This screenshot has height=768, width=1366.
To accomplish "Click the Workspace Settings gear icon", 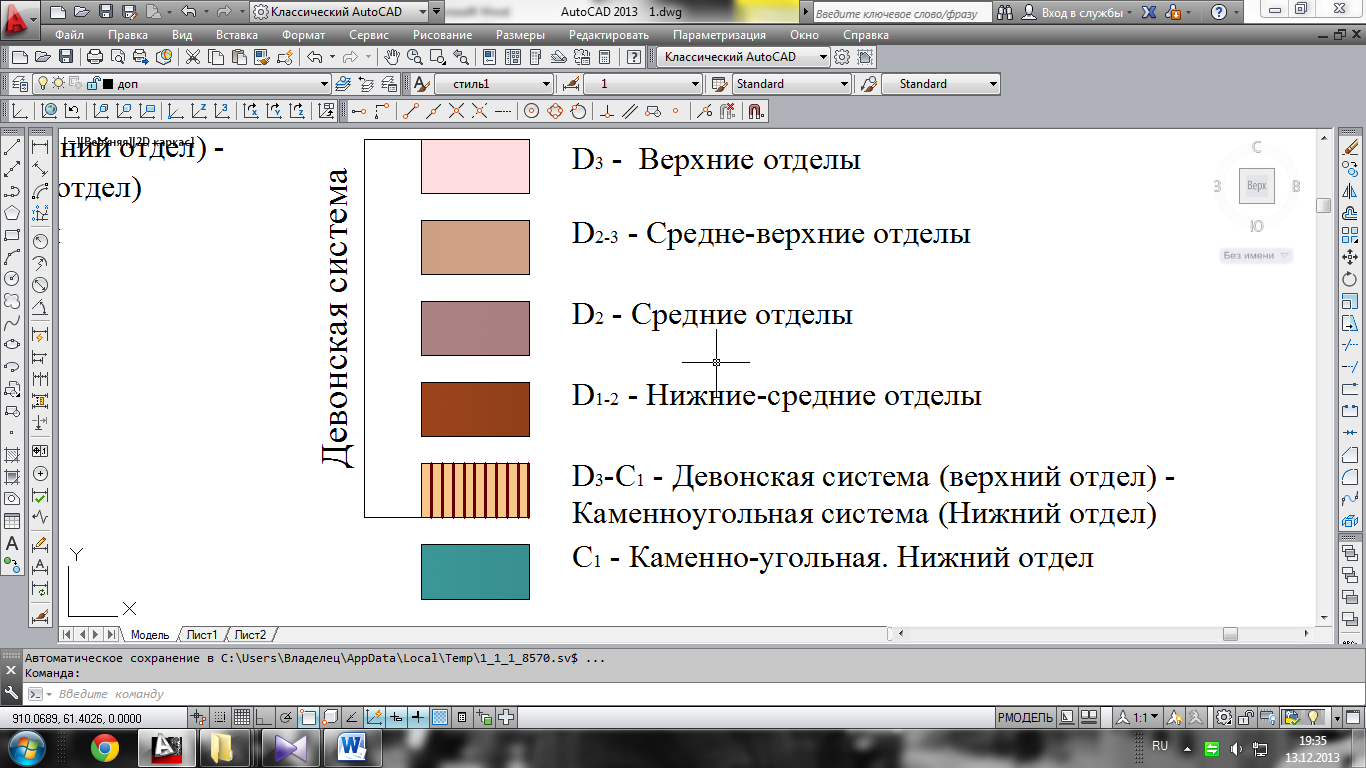I will click(842, 57).
